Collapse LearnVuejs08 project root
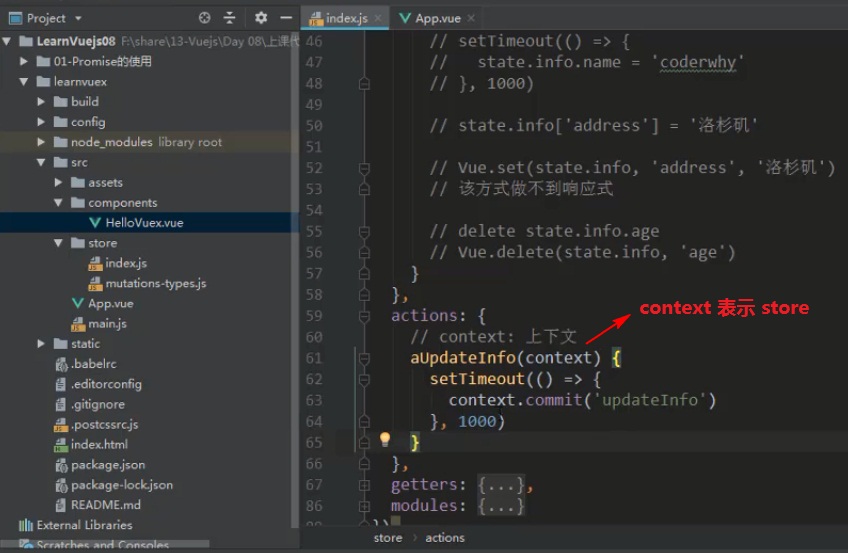Screen dimensions: 848x553 click(x=7, y=41)
